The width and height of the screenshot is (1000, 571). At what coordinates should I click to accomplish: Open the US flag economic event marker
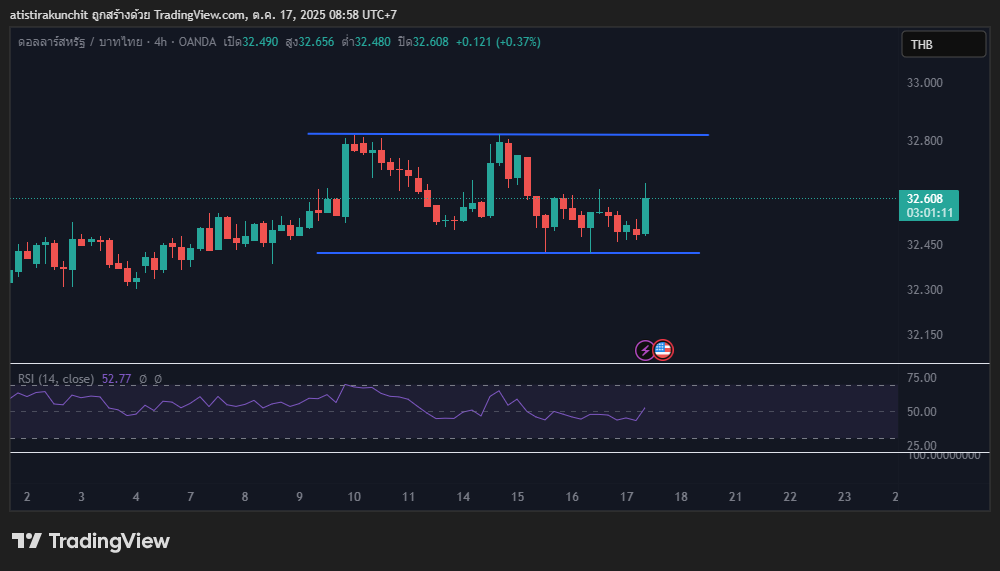click(663, 350)
